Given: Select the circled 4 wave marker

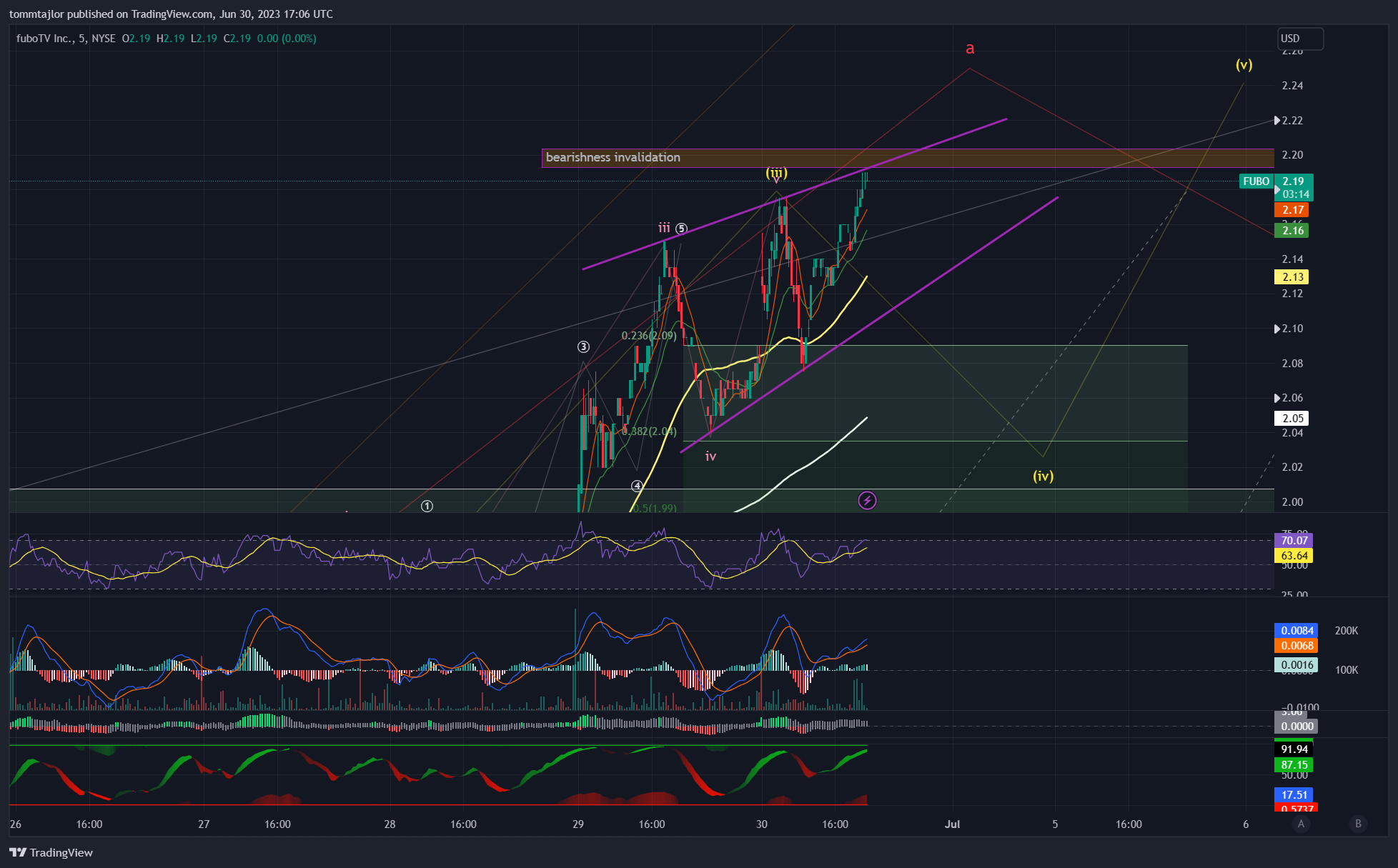Looking at the screenshot, I should click(x=637, y=486).
